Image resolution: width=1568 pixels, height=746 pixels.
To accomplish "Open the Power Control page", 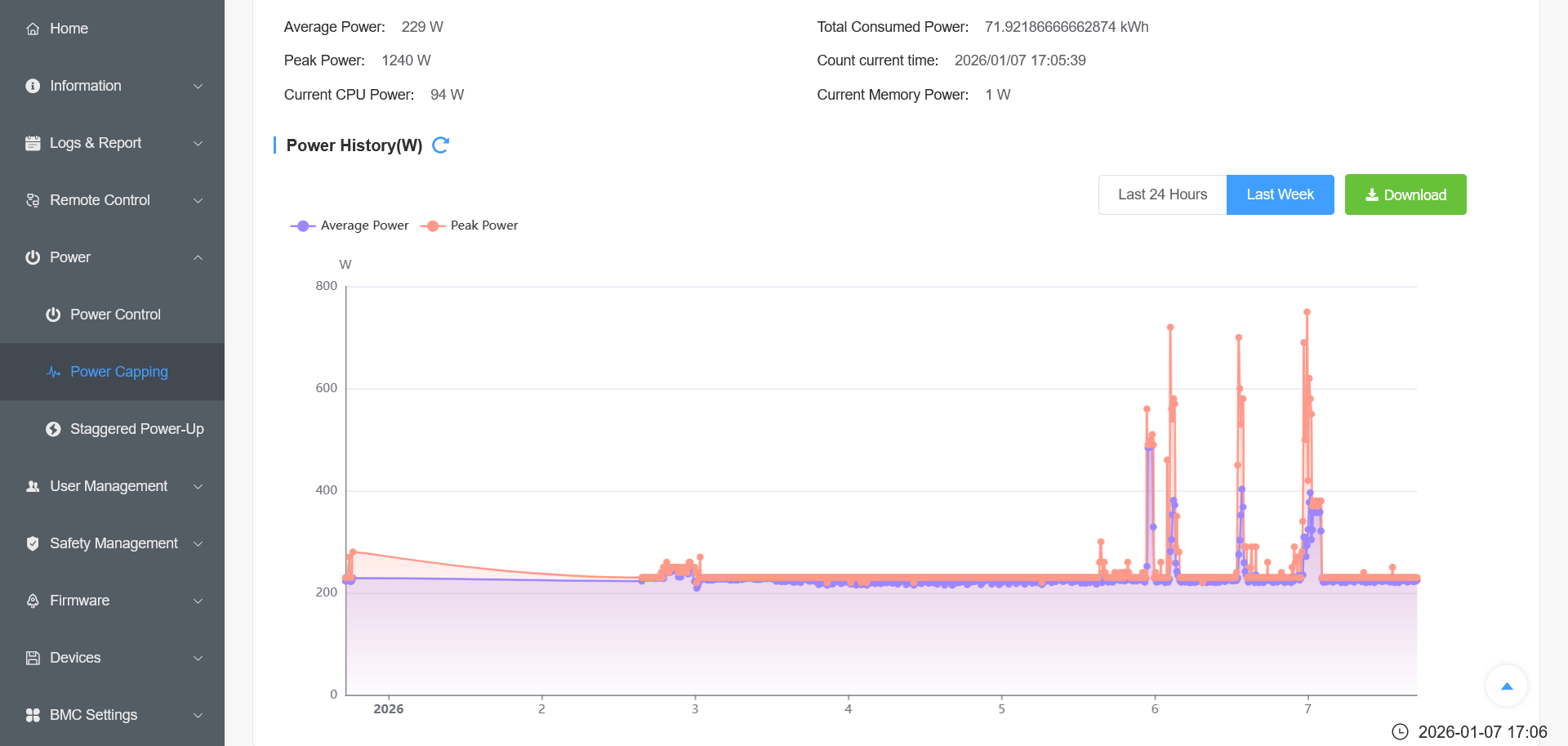I will 115,315.
